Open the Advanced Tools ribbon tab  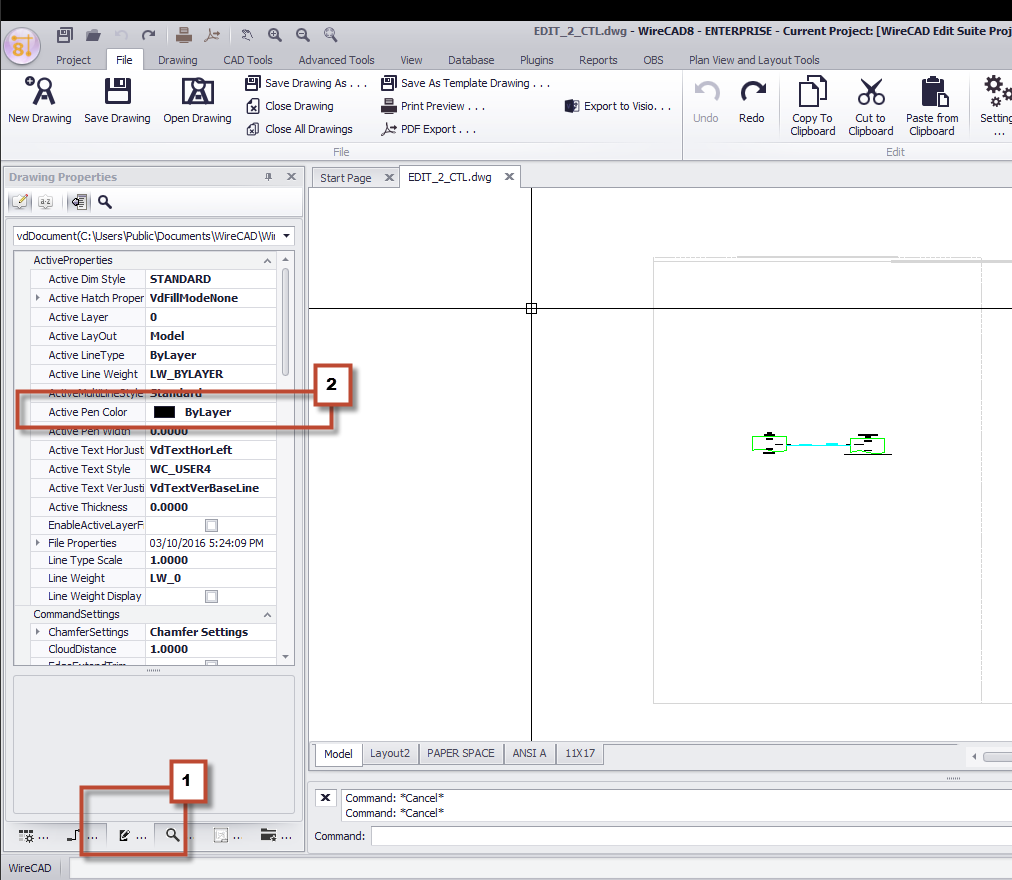[x=336, y=60]
